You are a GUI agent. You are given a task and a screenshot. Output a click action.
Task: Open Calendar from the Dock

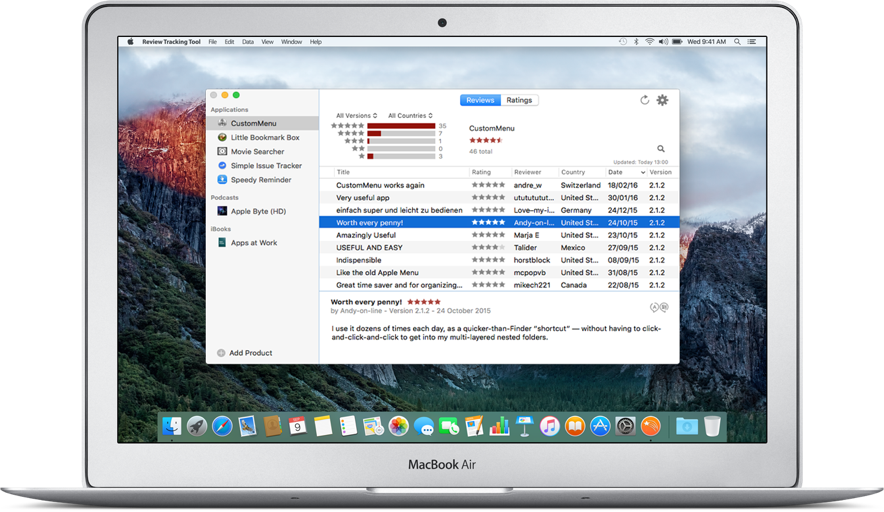point(298,426)
